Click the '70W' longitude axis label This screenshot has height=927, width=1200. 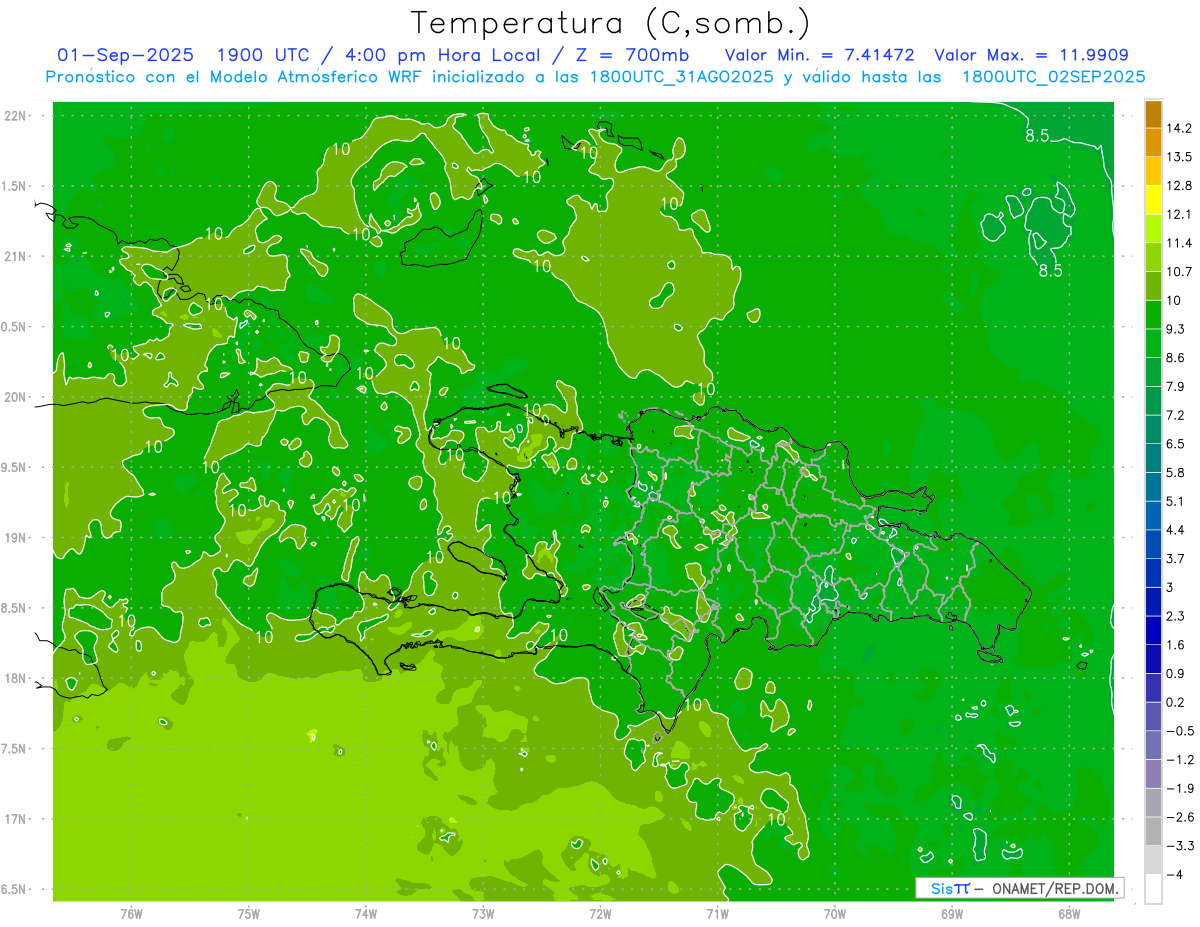pyautogui.click(x=835, y=913)
